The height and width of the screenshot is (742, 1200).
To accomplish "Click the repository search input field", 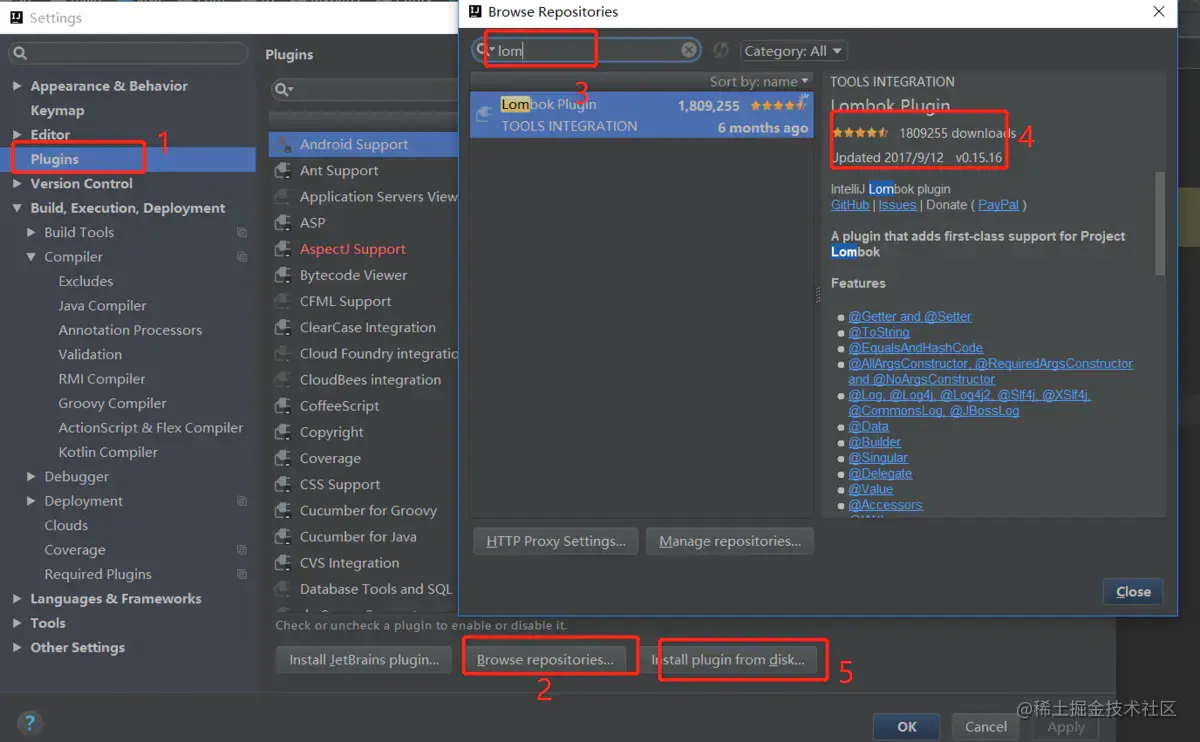I will (x=586, y=50).
